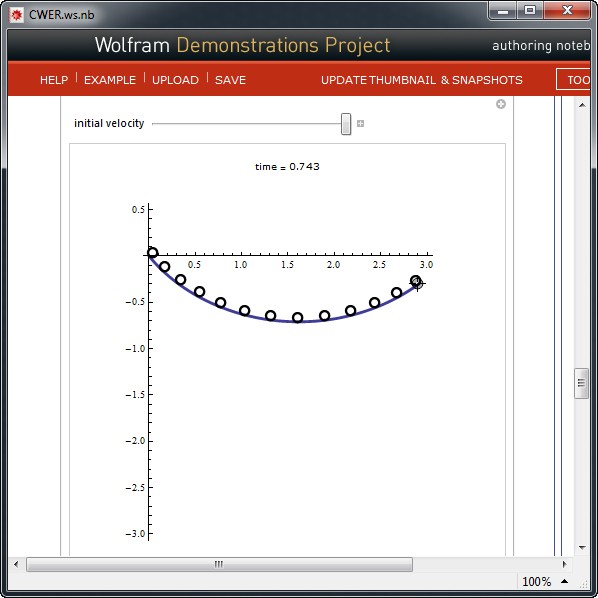
Task: Click the vertical scrollbar thumb
Action: point(582,383)
